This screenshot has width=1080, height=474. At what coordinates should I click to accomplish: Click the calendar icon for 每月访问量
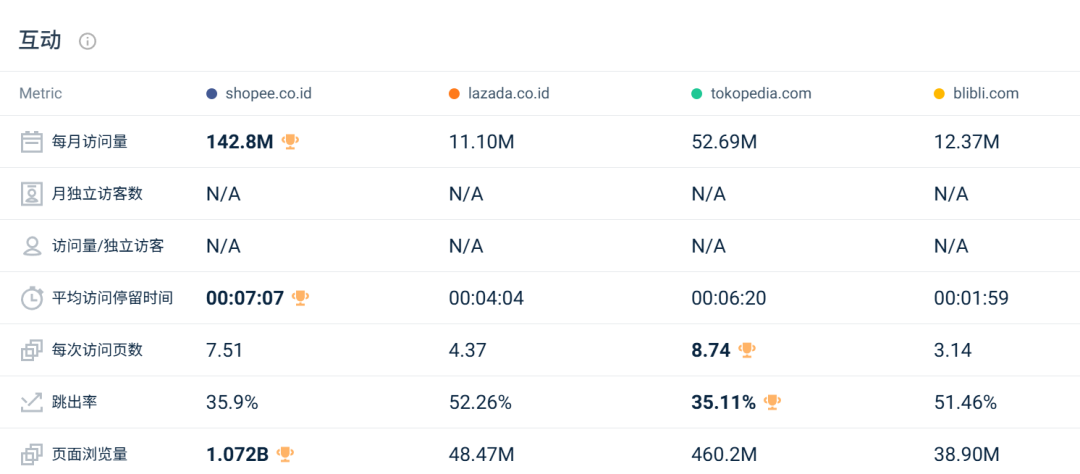click(x=32, y=142)
